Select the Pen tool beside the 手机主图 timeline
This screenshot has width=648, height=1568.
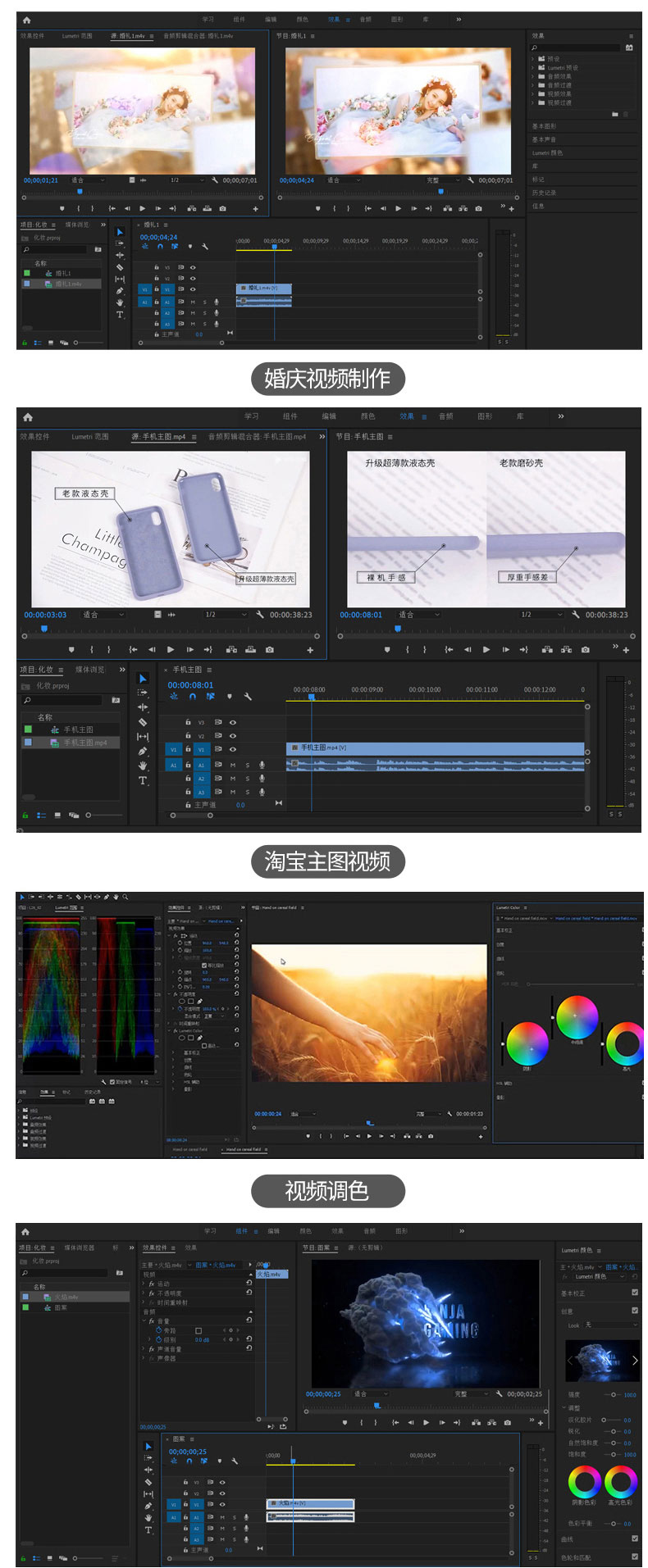(143, 751)
